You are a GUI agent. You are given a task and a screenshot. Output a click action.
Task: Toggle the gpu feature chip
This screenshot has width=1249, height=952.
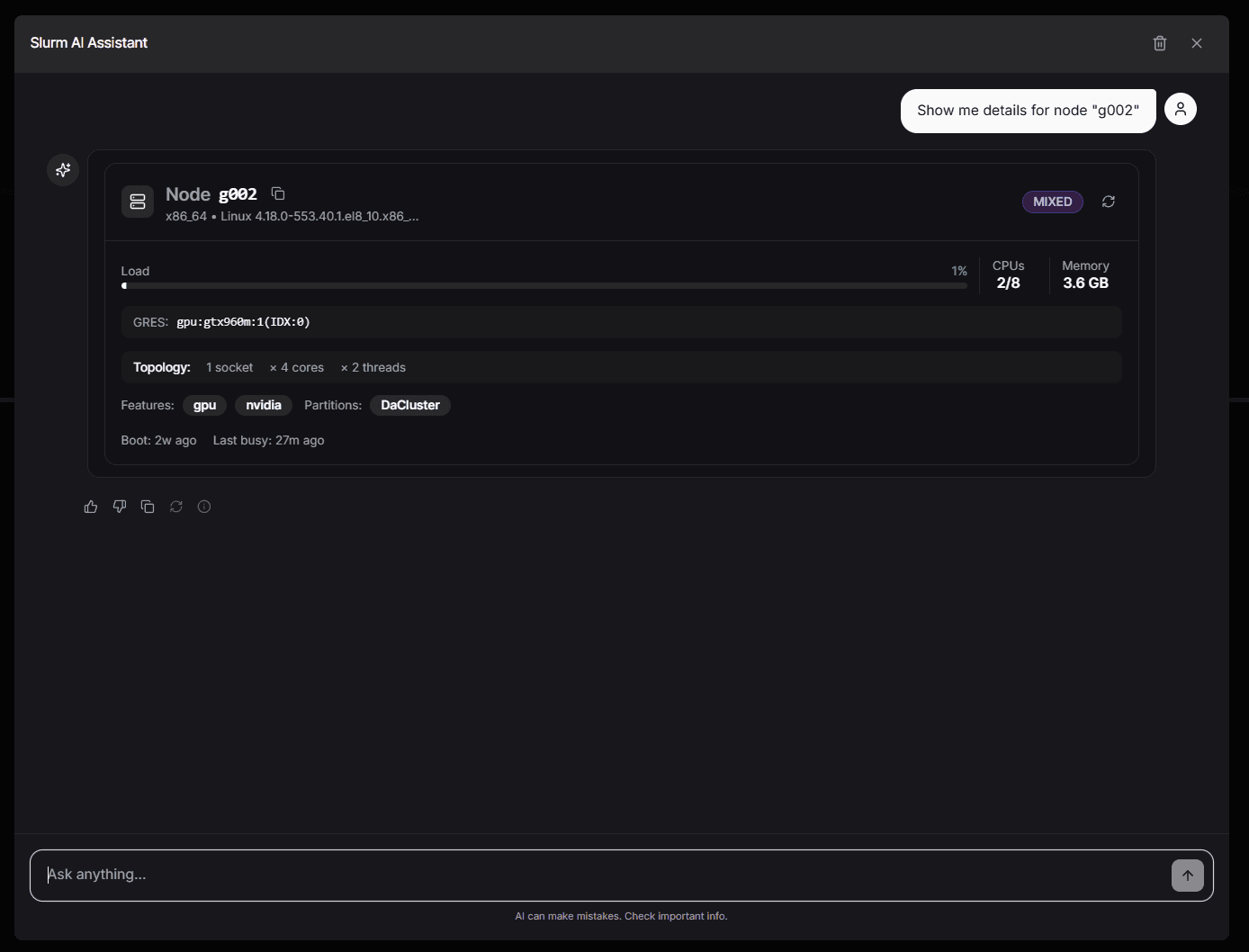204,405
